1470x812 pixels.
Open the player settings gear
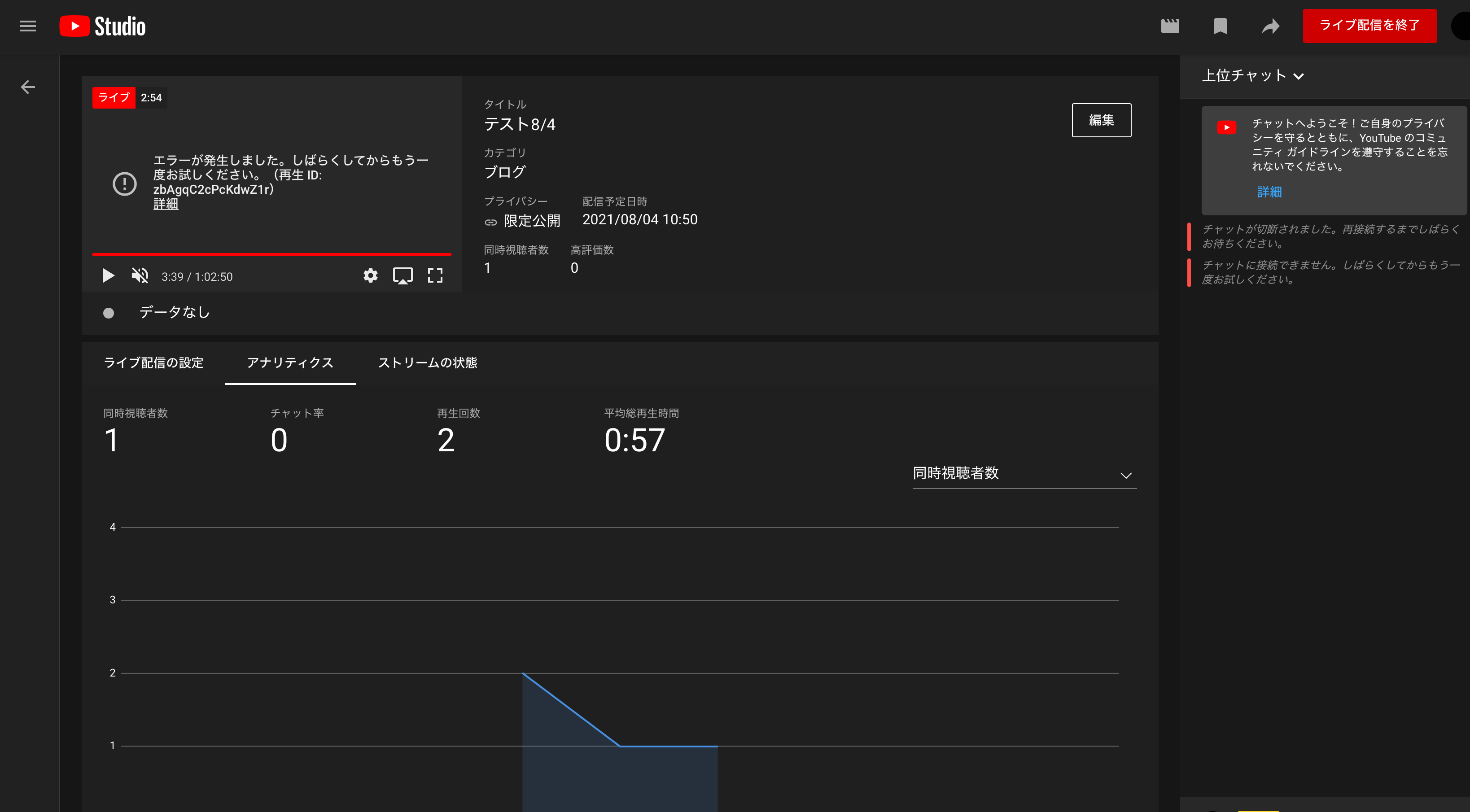coord(370,276)
